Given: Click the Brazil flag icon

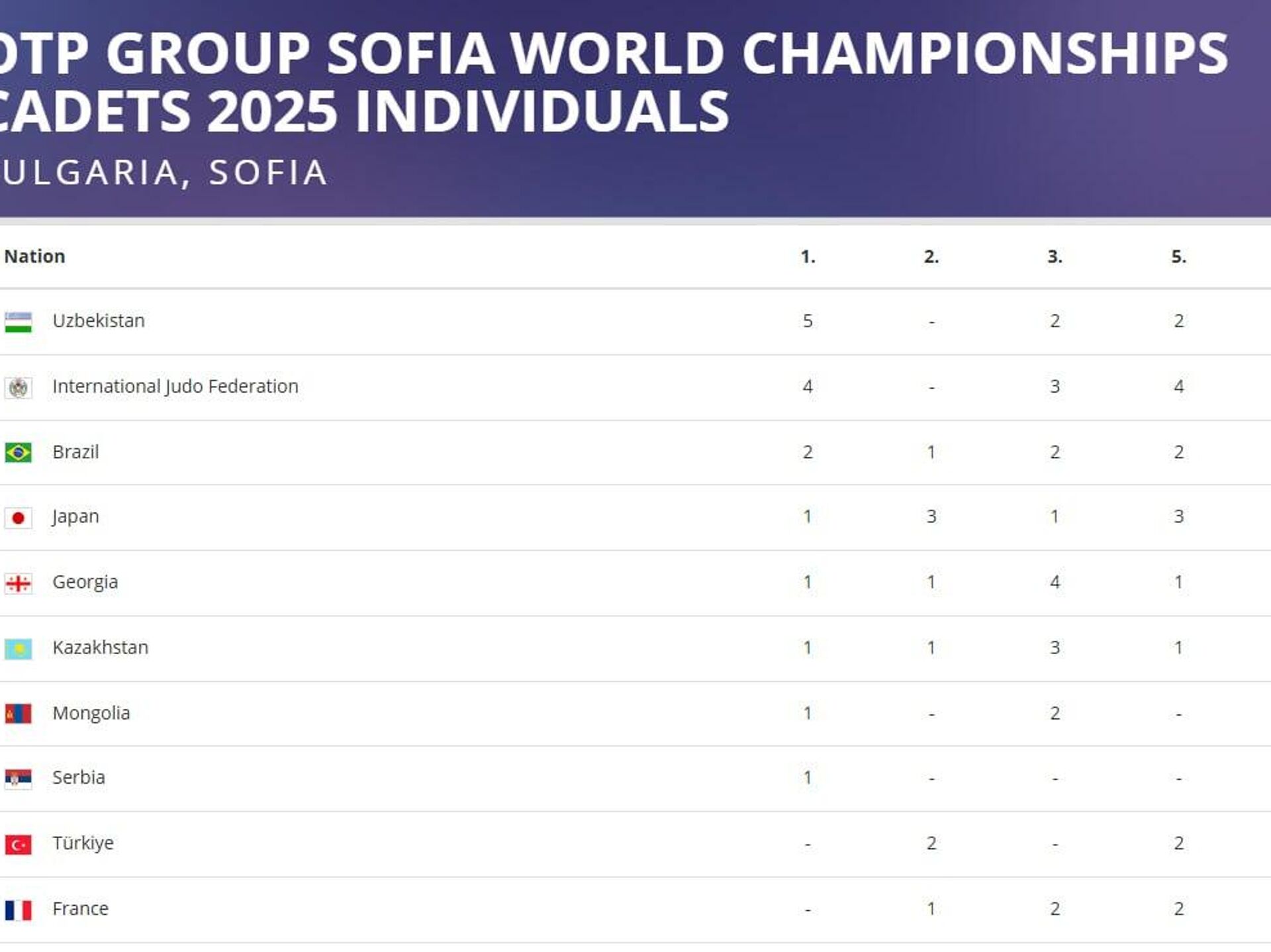Looking at the screenshot, I should point(18,453).
